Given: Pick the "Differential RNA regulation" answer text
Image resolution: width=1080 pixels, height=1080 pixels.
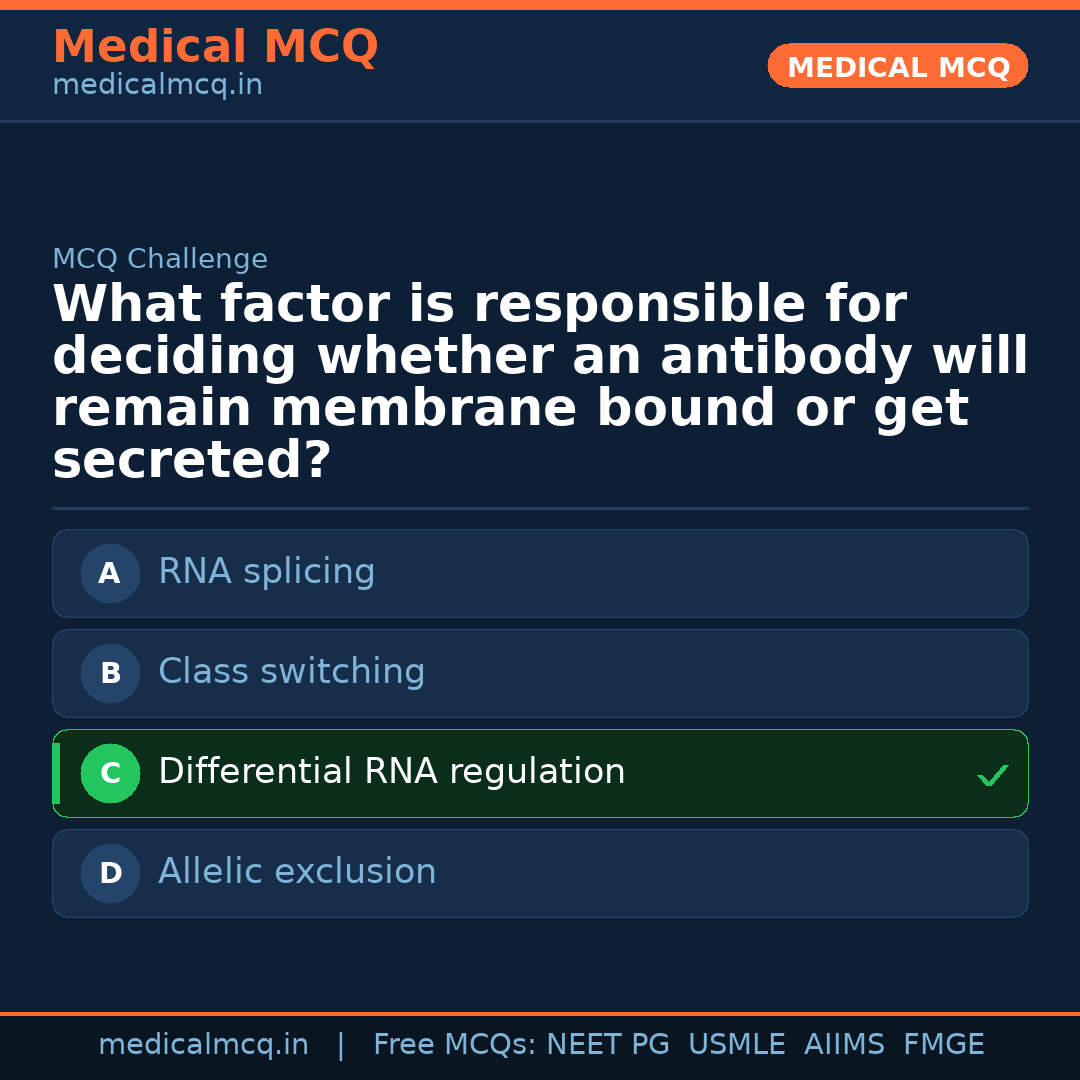Looking at the screenshot, I should pyautogui.click(x=391, y=772).
